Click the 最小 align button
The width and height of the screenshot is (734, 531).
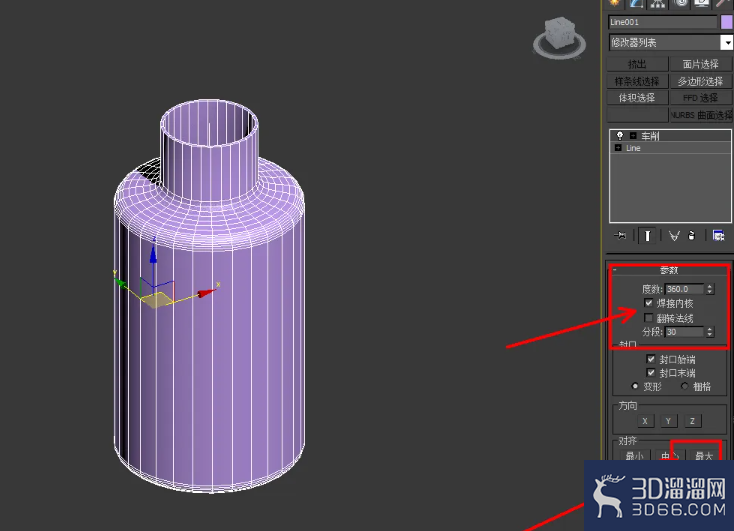tap(634, 455)
